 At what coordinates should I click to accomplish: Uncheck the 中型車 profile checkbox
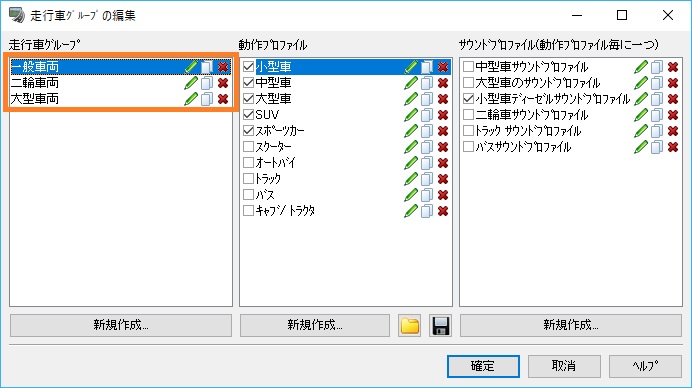248,83
